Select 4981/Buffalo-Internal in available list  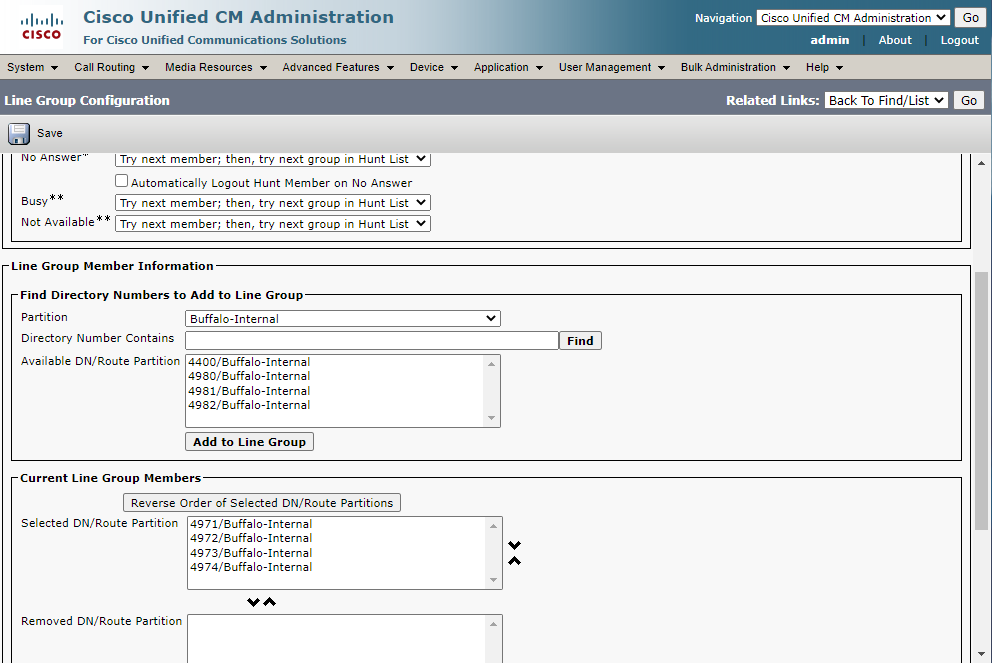(249, 391)
